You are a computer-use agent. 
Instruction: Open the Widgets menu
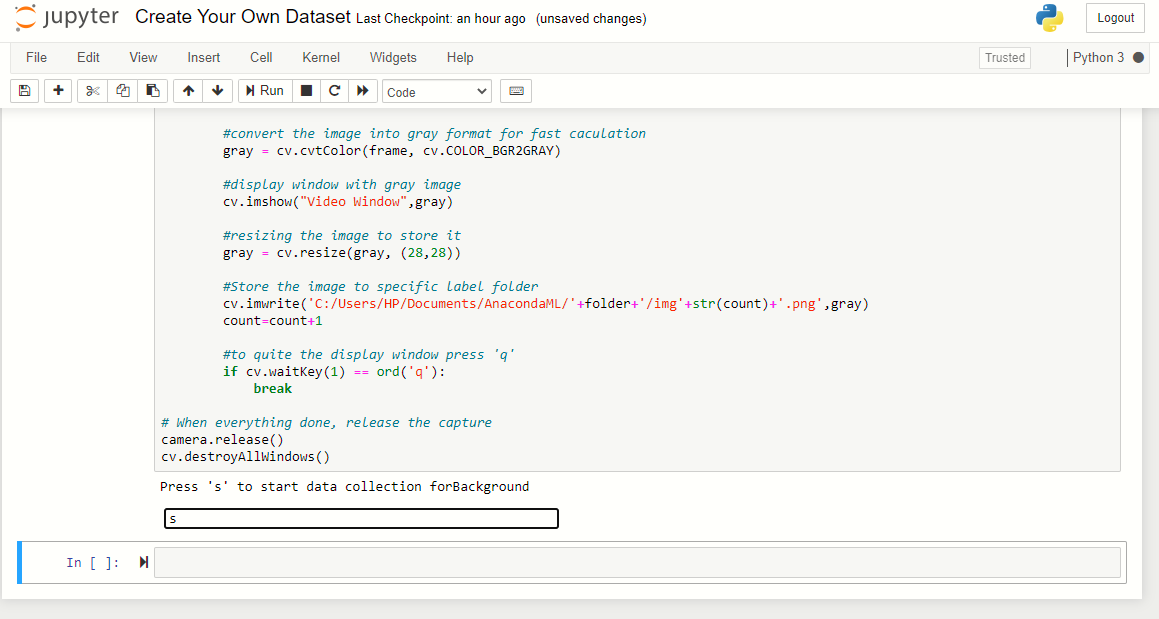pyautogui.click(x=393, y=58)
